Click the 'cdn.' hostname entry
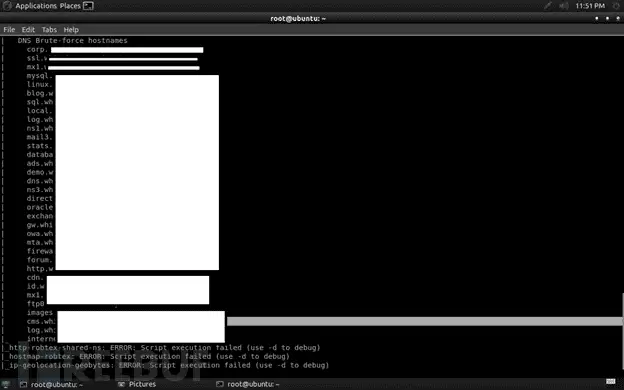 coord(35,277)
